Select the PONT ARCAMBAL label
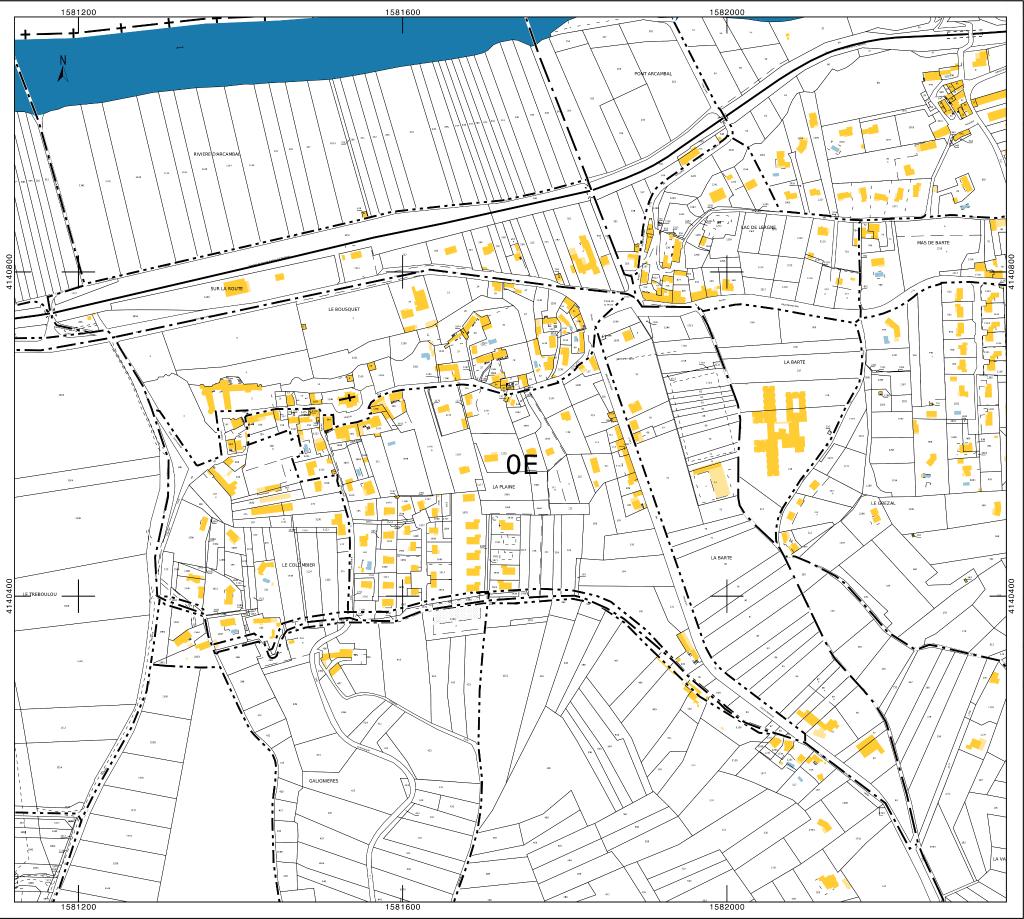The width and height of the screenshot is (1024, 919). (x=653, y=74)
